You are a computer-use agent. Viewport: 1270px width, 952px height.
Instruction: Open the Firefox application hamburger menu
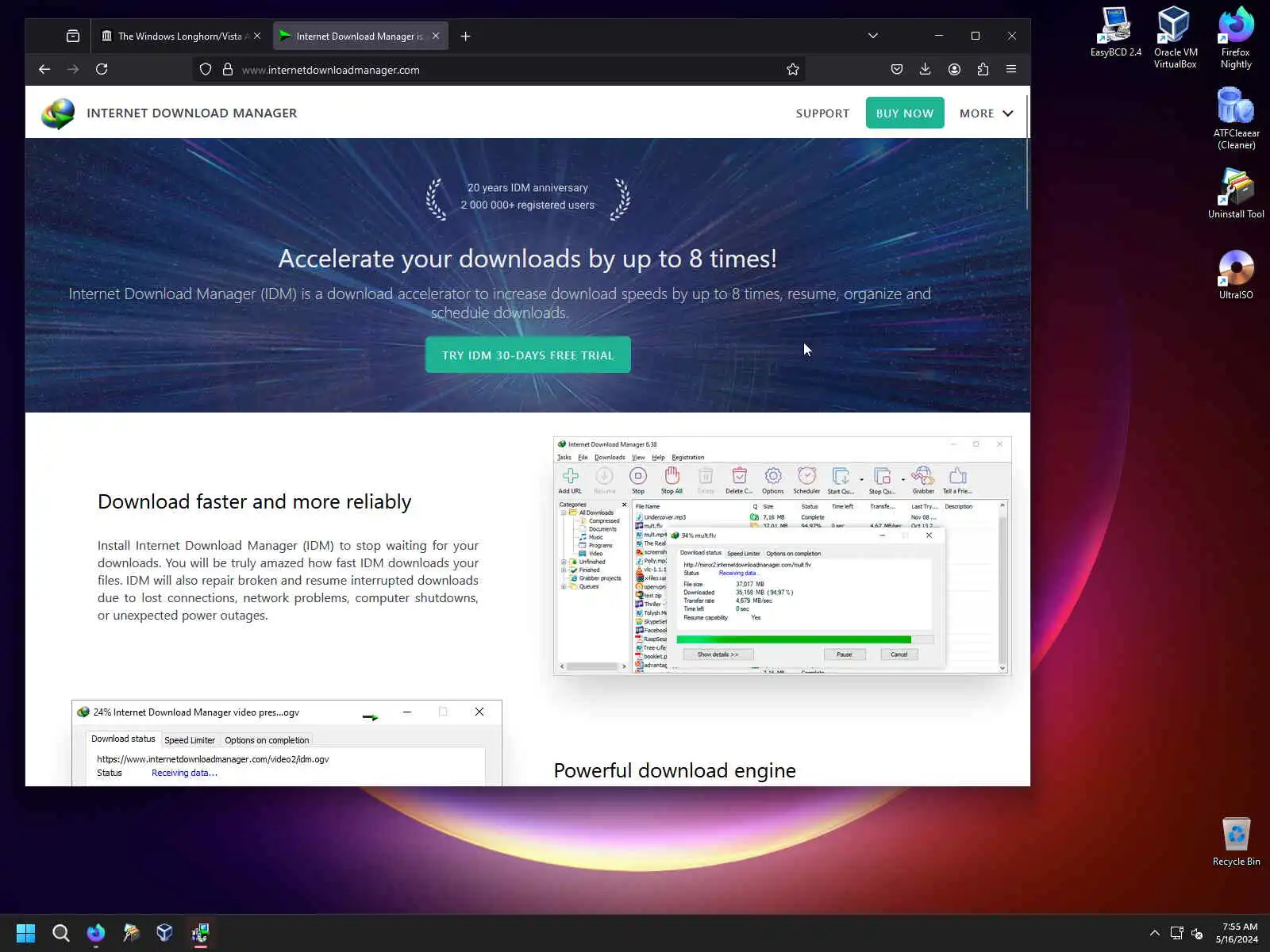click(1011, 70)
